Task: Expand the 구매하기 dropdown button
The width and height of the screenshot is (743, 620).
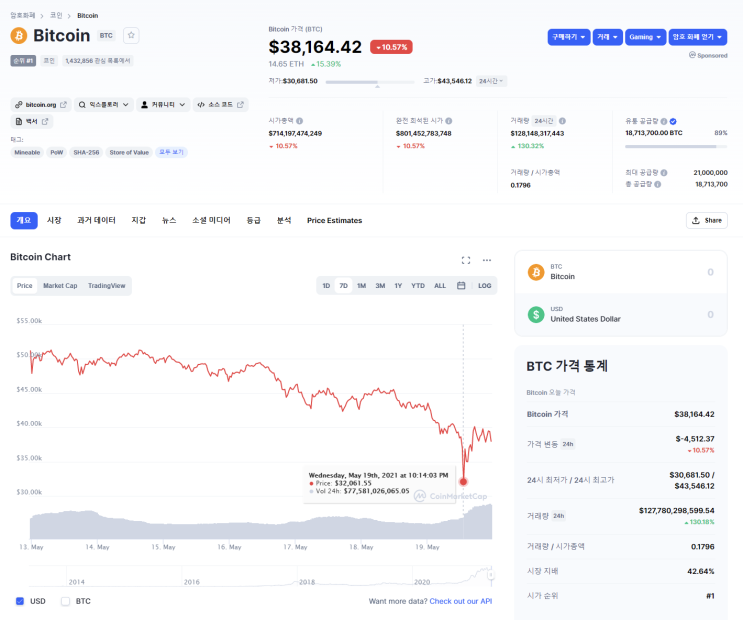Action: tap(569, 37)
